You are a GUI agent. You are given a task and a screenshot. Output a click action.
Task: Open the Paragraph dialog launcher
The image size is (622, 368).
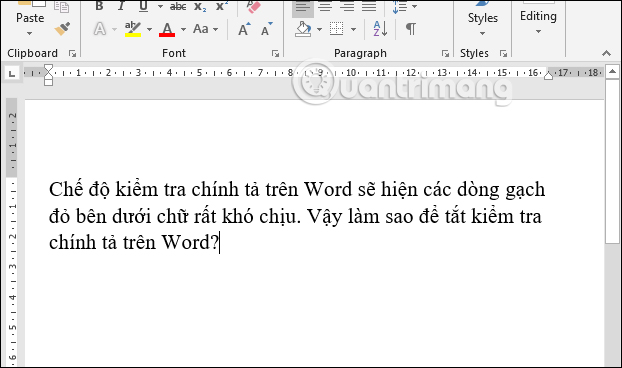[445, 54]
